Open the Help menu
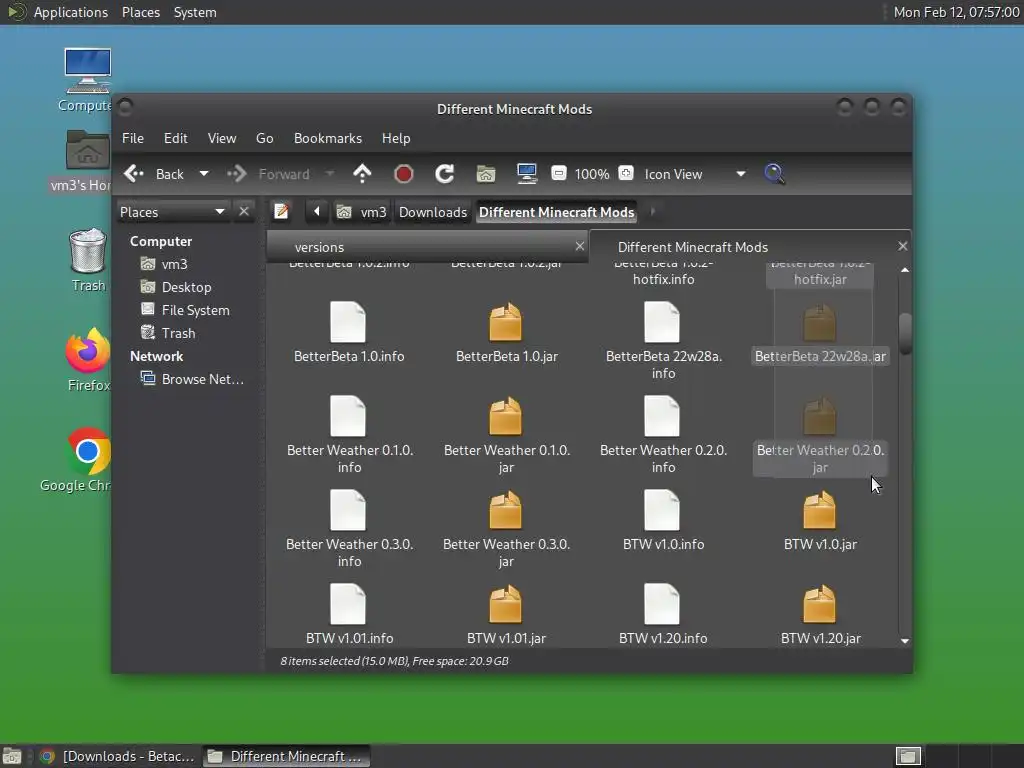 click(396, 138)
